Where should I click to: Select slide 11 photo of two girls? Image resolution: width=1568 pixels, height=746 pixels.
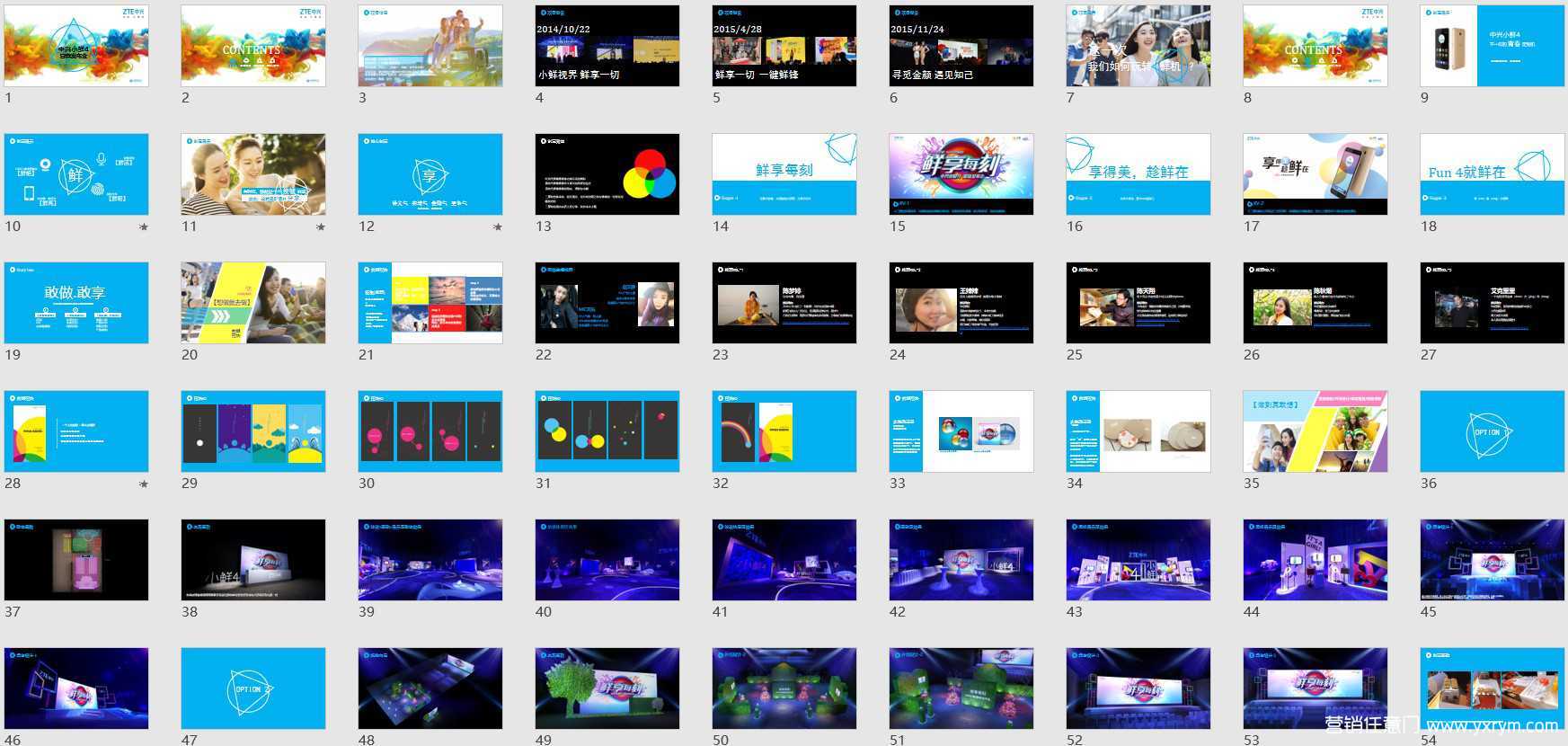tap(253, 174)
